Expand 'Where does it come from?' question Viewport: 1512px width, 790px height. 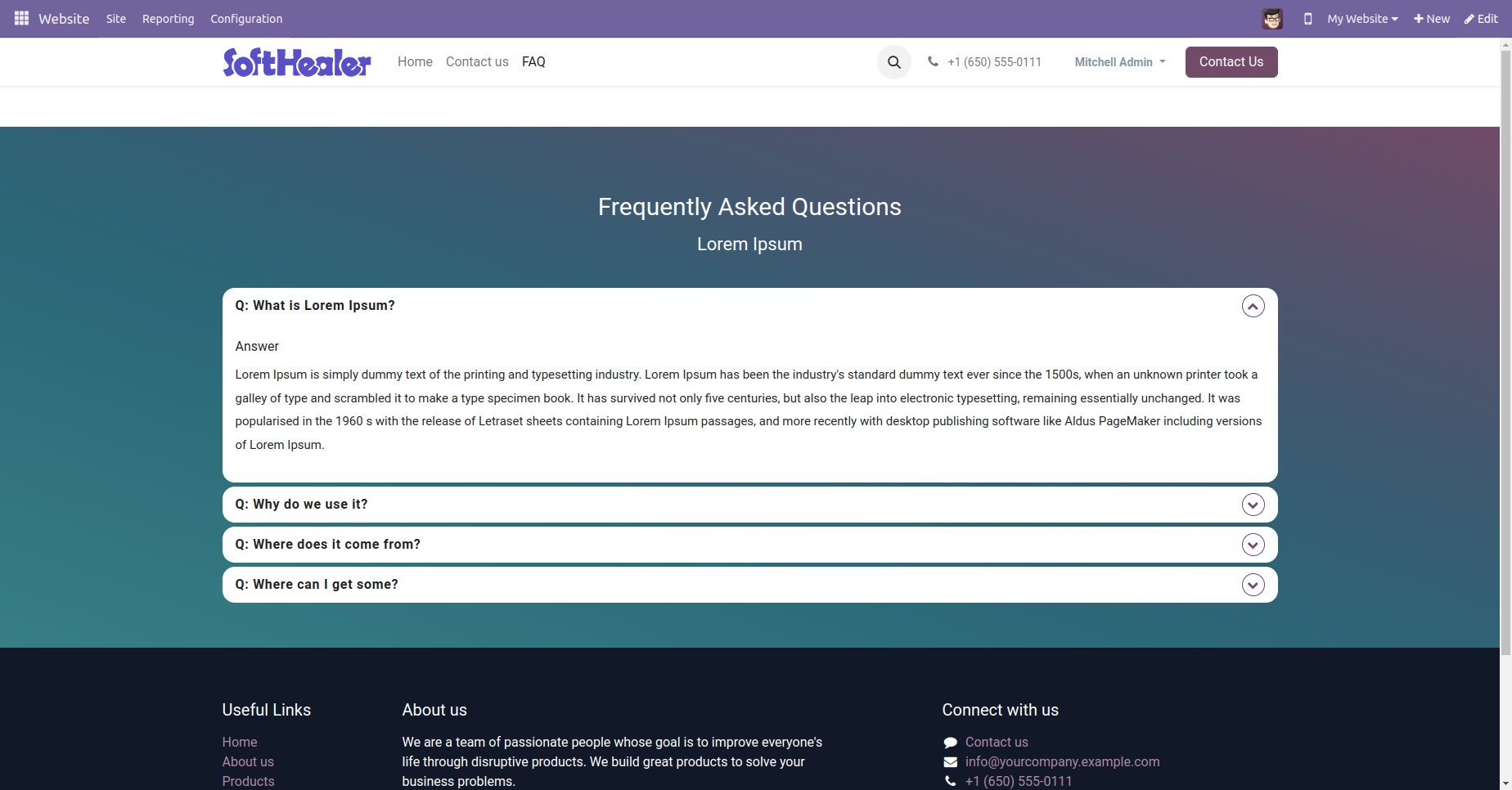[1253, 545]
